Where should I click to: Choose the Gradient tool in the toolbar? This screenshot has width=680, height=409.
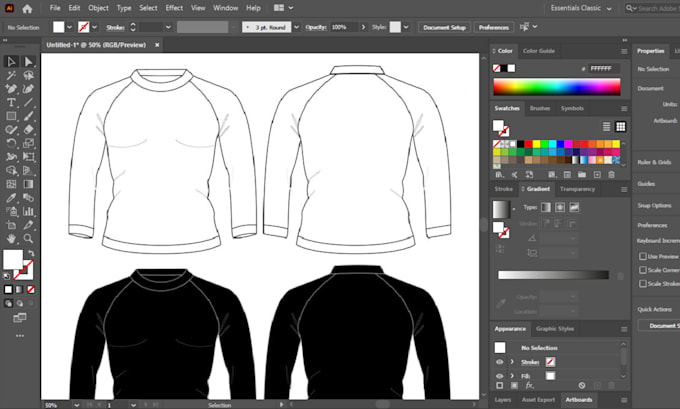(28, 184)
